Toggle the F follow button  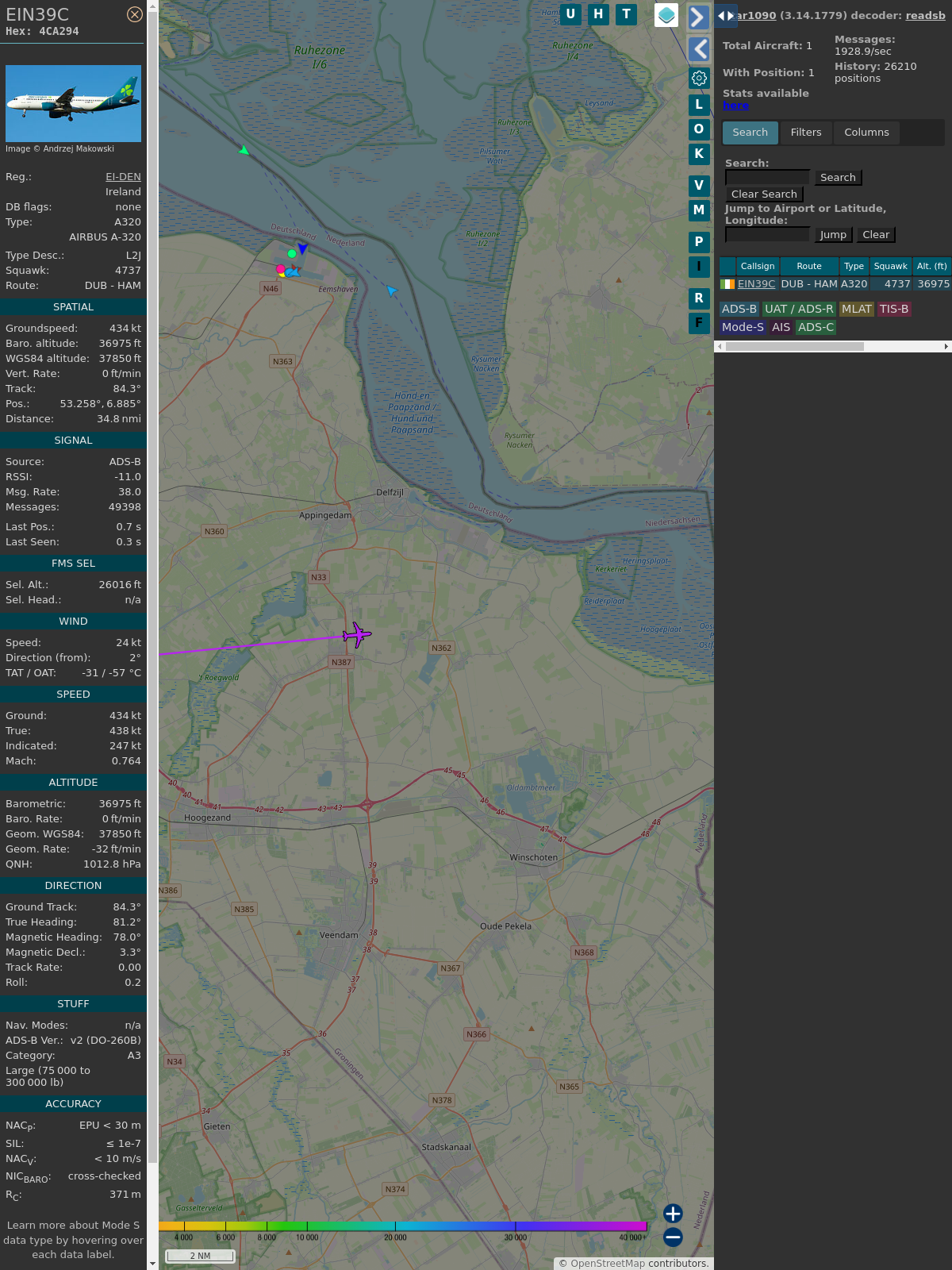[699, 323]
